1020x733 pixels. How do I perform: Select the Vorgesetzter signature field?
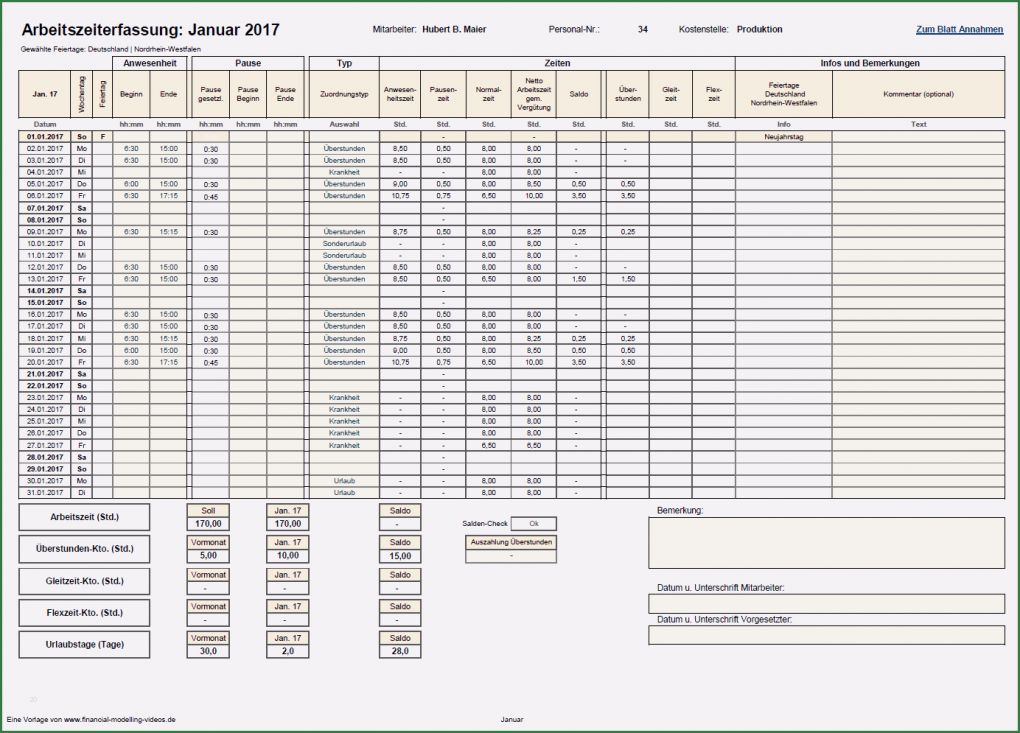tap(826, 635)
